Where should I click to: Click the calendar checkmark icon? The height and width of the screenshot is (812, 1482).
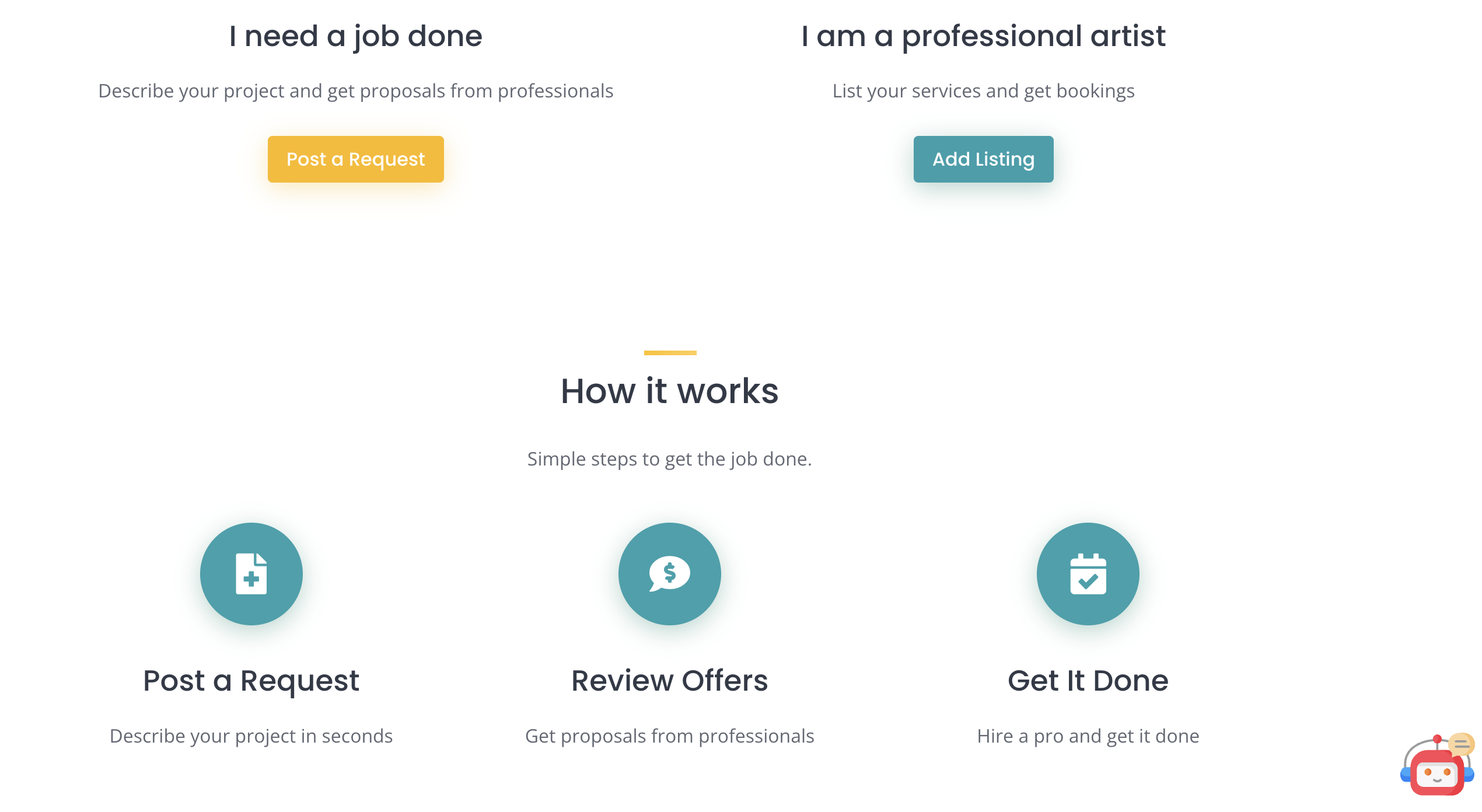click(1088, 574)
